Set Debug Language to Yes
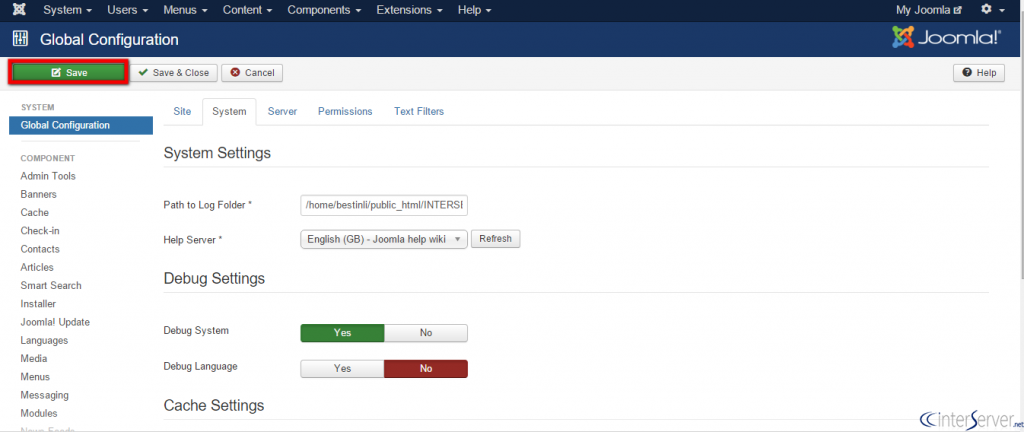Screen dimensions: 1024x432 coord(342,369)
